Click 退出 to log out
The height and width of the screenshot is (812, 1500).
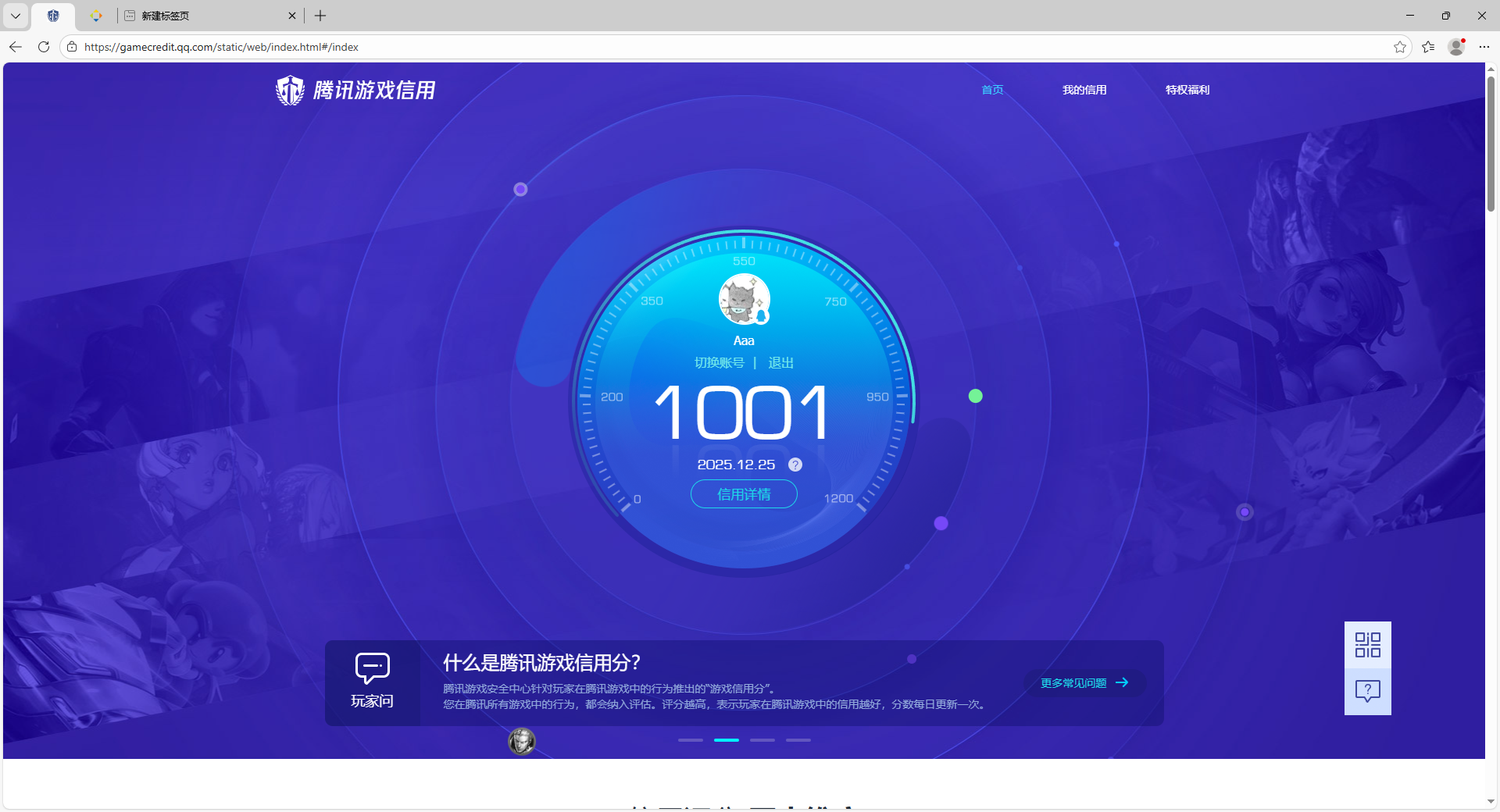[780, 362]
